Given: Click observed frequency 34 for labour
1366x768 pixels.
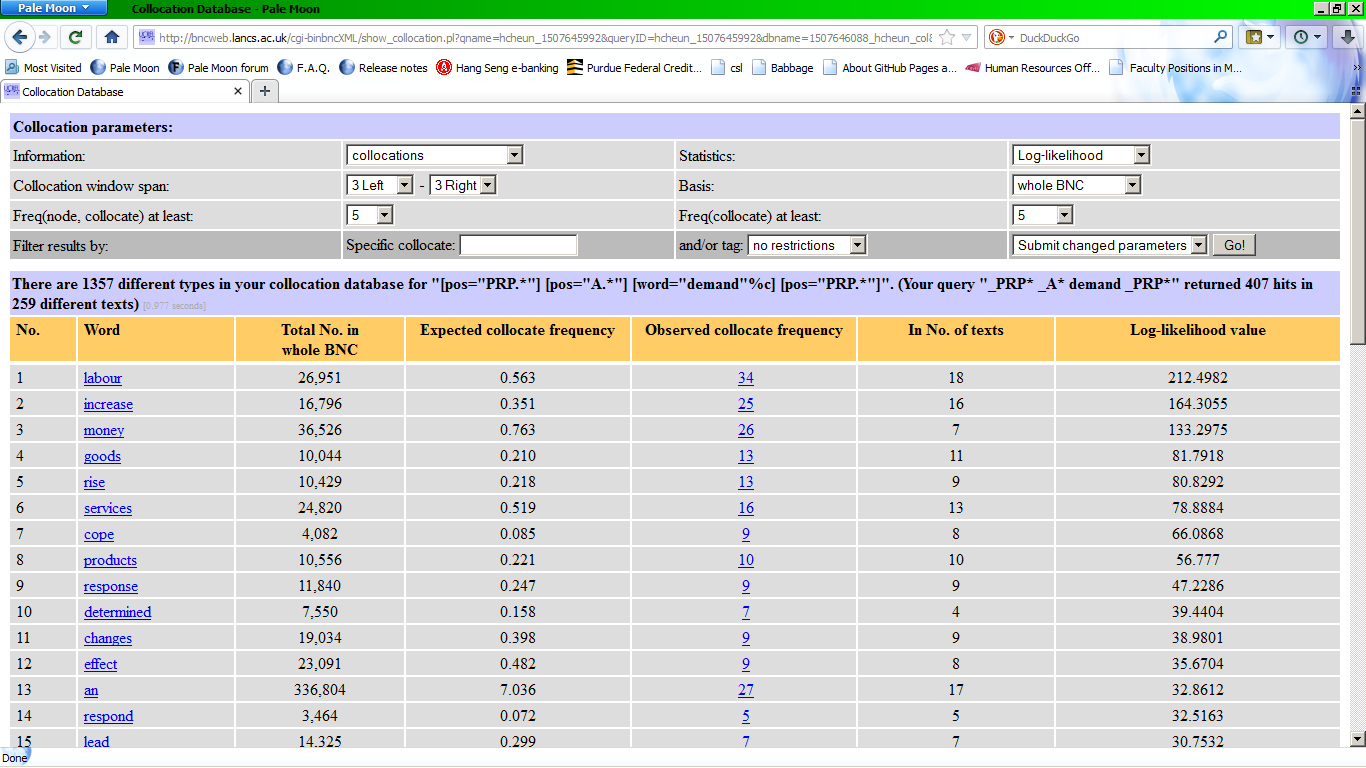Looking at the screenshot, I should pyautogui.click(x=746, y=378).
